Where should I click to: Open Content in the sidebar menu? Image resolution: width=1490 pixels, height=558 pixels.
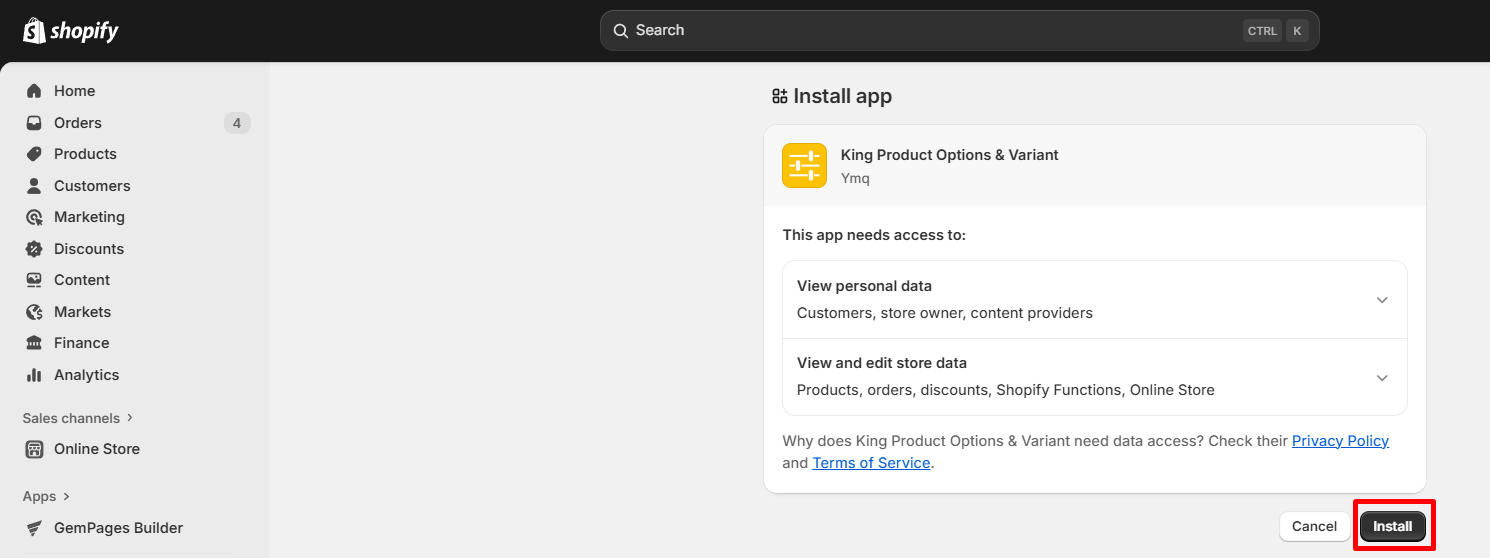click(x=81, y=280)
